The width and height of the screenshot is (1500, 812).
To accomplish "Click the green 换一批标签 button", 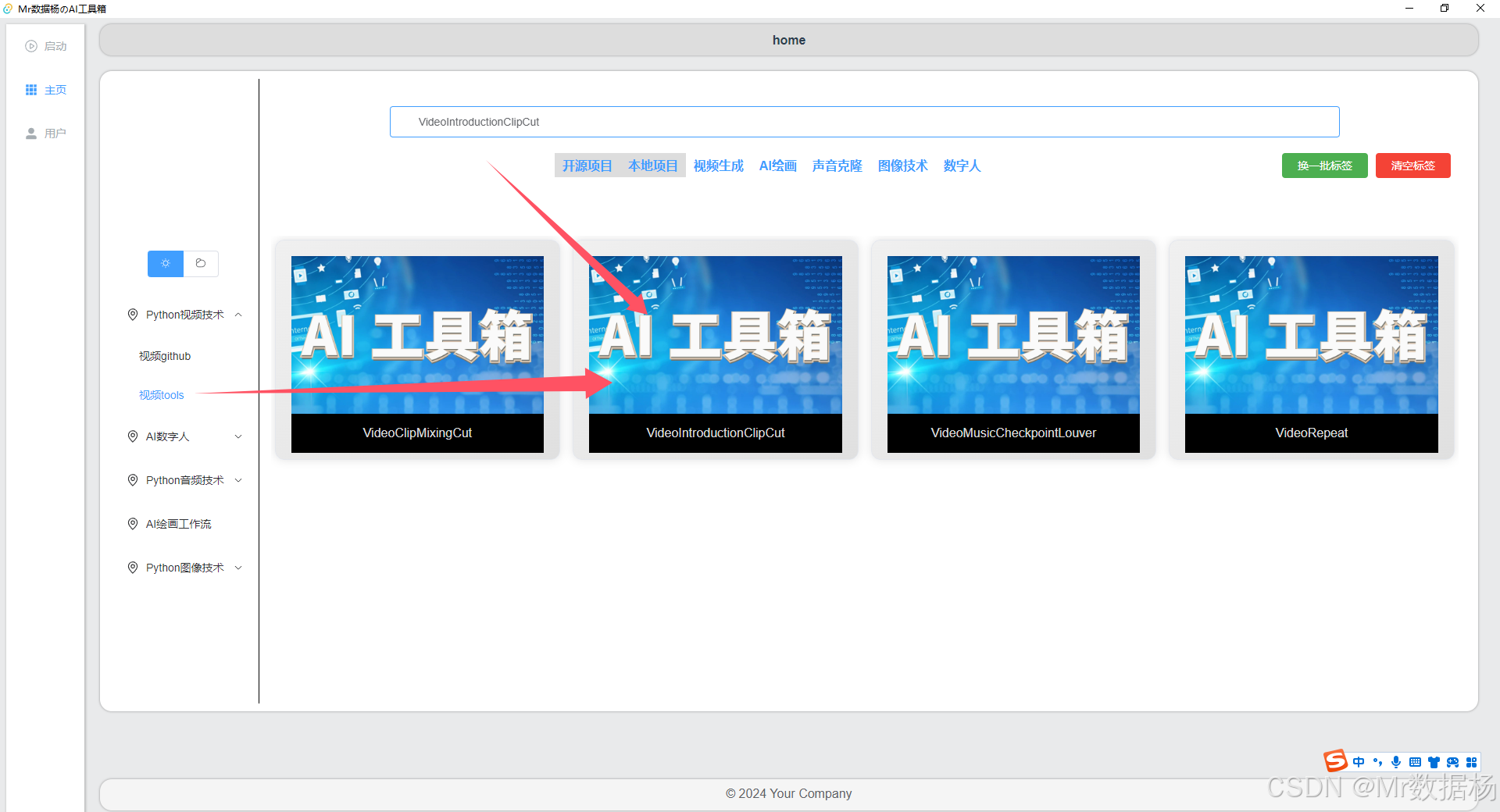I will click(x=1325, y=166).
